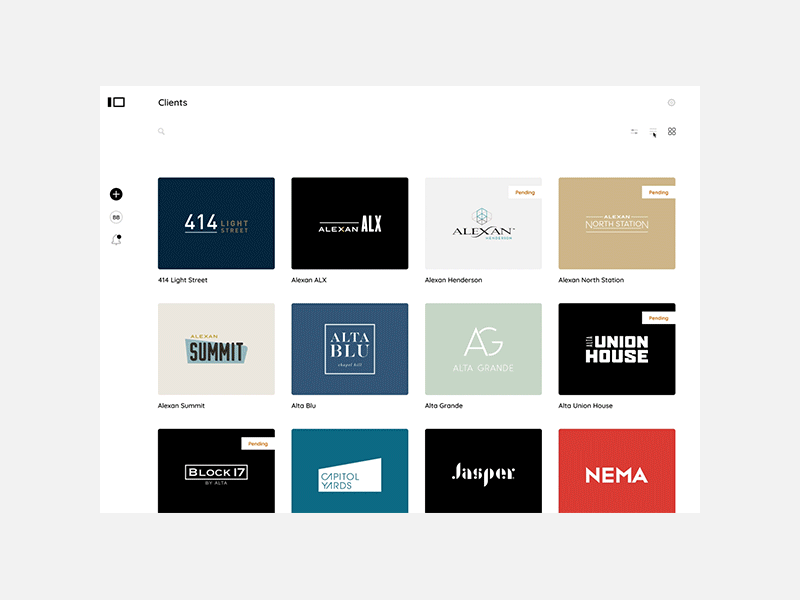This screenshot has height=600, width=800.
Task: Click the red NEMA thumbnail
Action: coord(616,471)
